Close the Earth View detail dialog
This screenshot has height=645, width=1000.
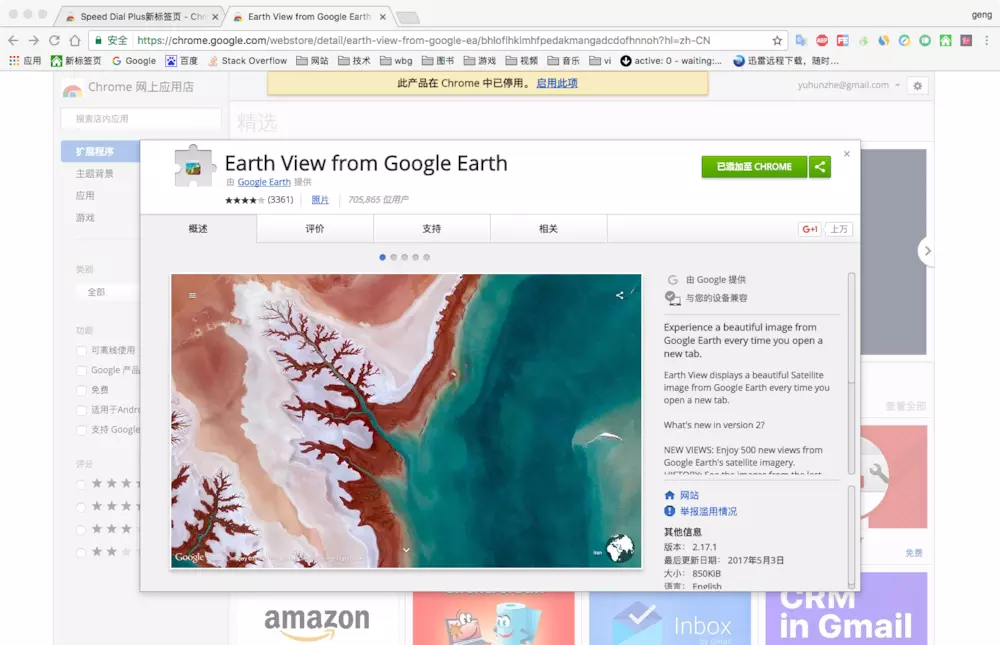pyautogui.click(x=846, y=154)
